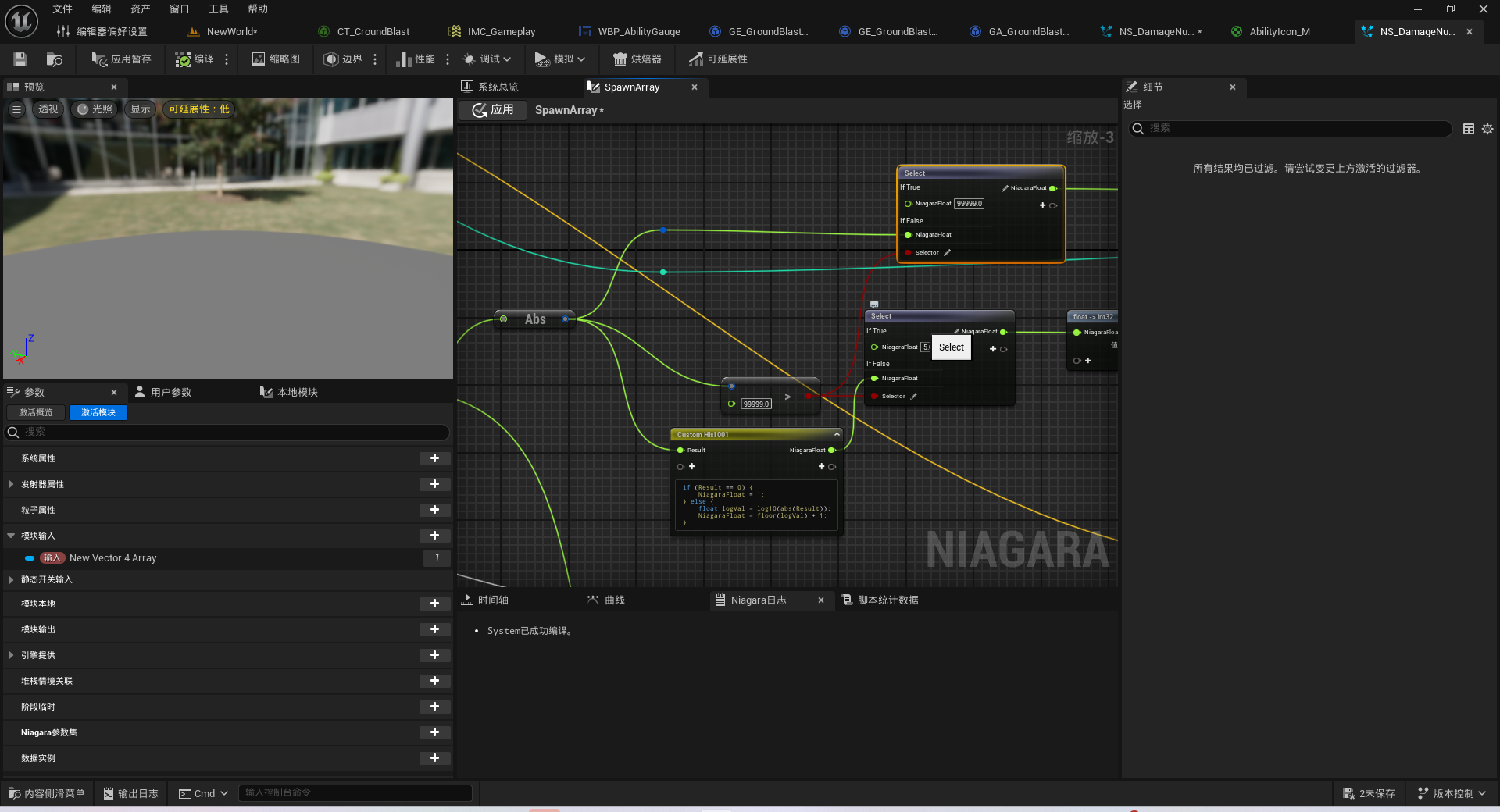
Task: Open the Show viewport options
Action: tap(141, 109)
